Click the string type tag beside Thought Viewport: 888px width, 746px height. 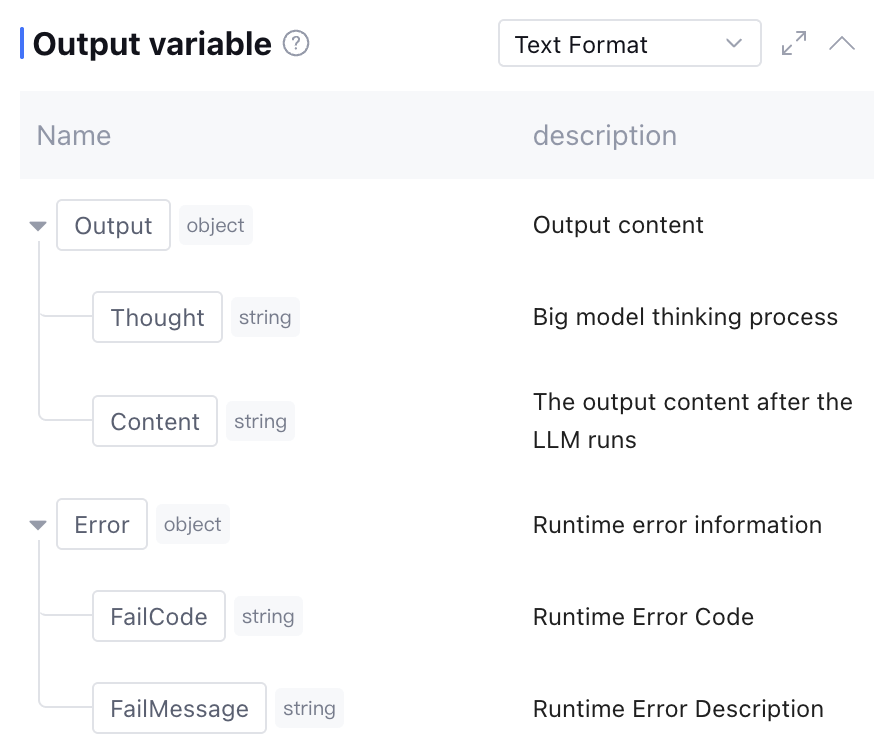[x=265, y=318]
